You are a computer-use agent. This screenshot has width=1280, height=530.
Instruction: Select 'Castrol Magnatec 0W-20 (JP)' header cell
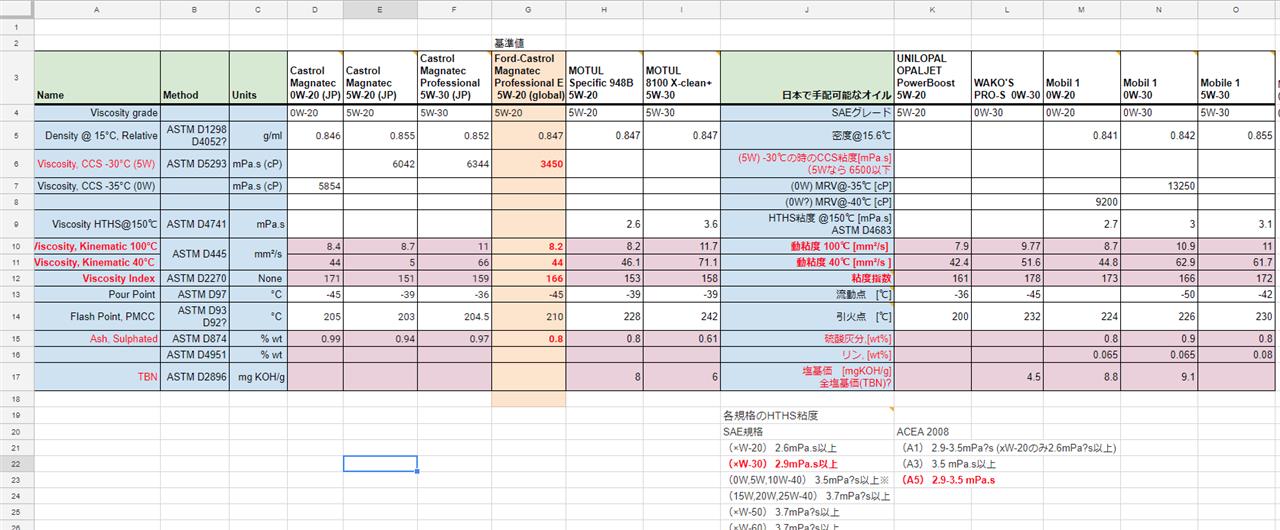[x=315, y=77]
